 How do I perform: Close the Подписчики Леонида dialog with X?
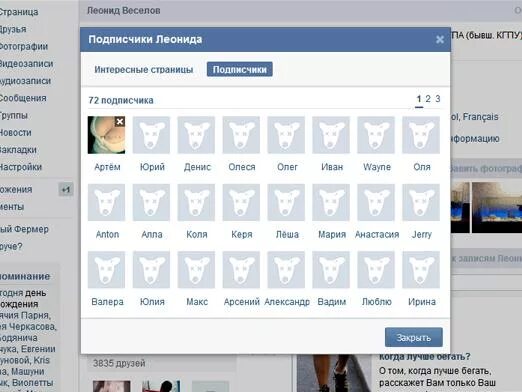point(440,40)
